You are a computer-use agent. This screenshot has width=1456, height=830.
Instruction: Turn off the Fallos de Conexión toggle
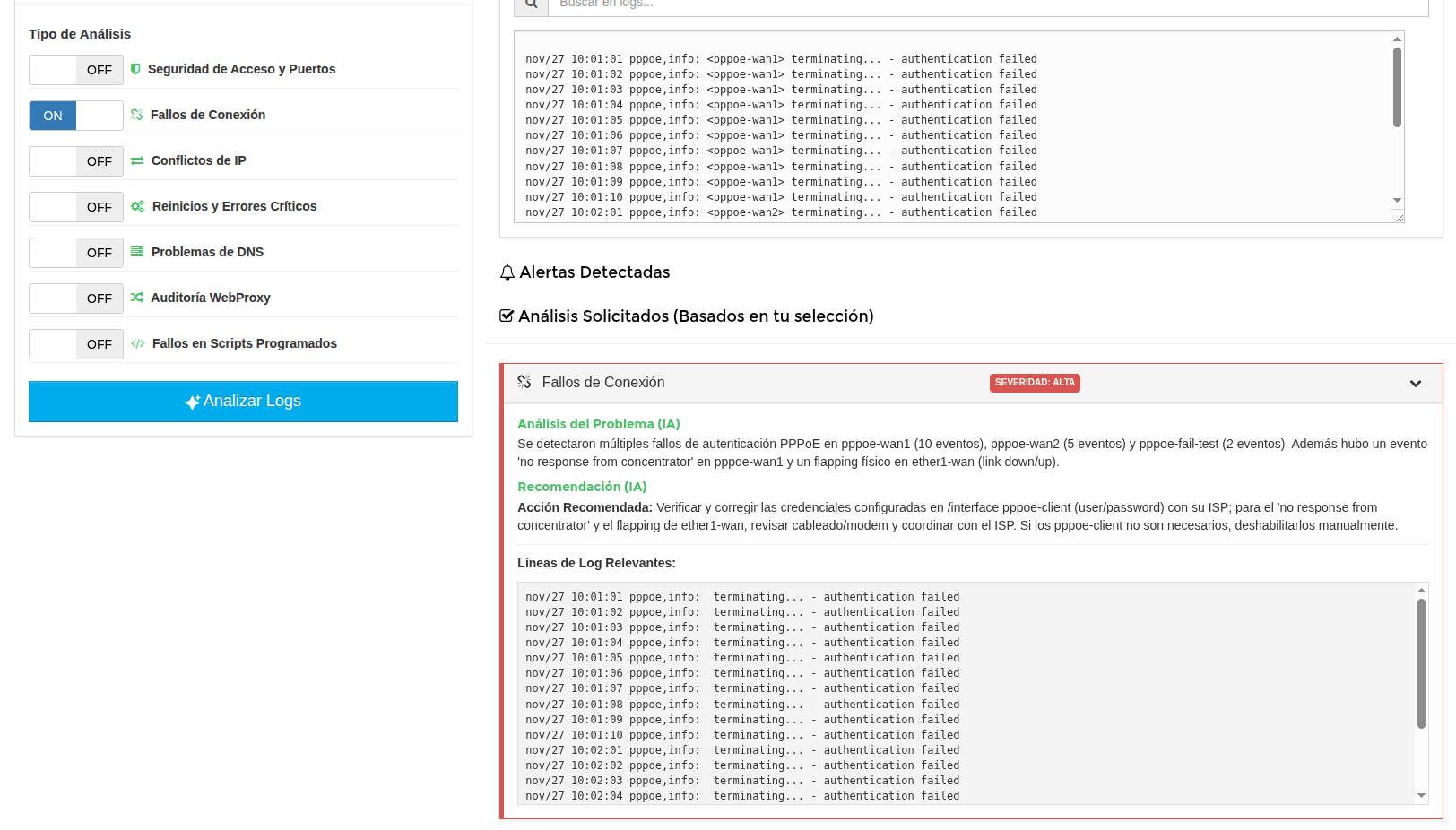tap(76, 116)
